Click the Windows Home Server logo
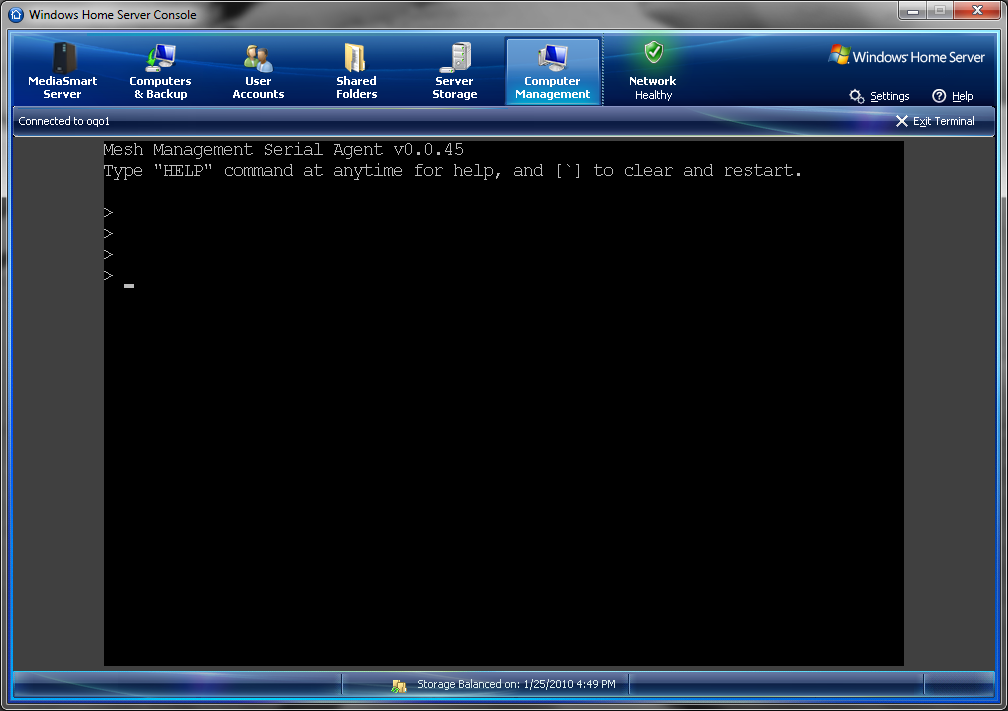The height and width of the screenshot is (711, 1008). point(907,56)
